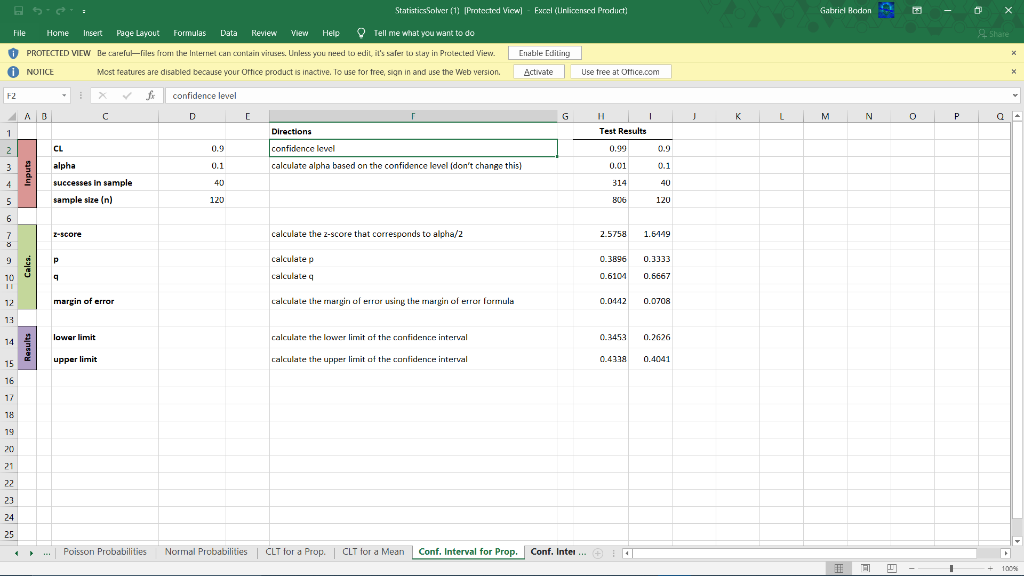1024x576 pixels.
Task: Open the Page Layout ribbon tab
Action: pos(138,33)
